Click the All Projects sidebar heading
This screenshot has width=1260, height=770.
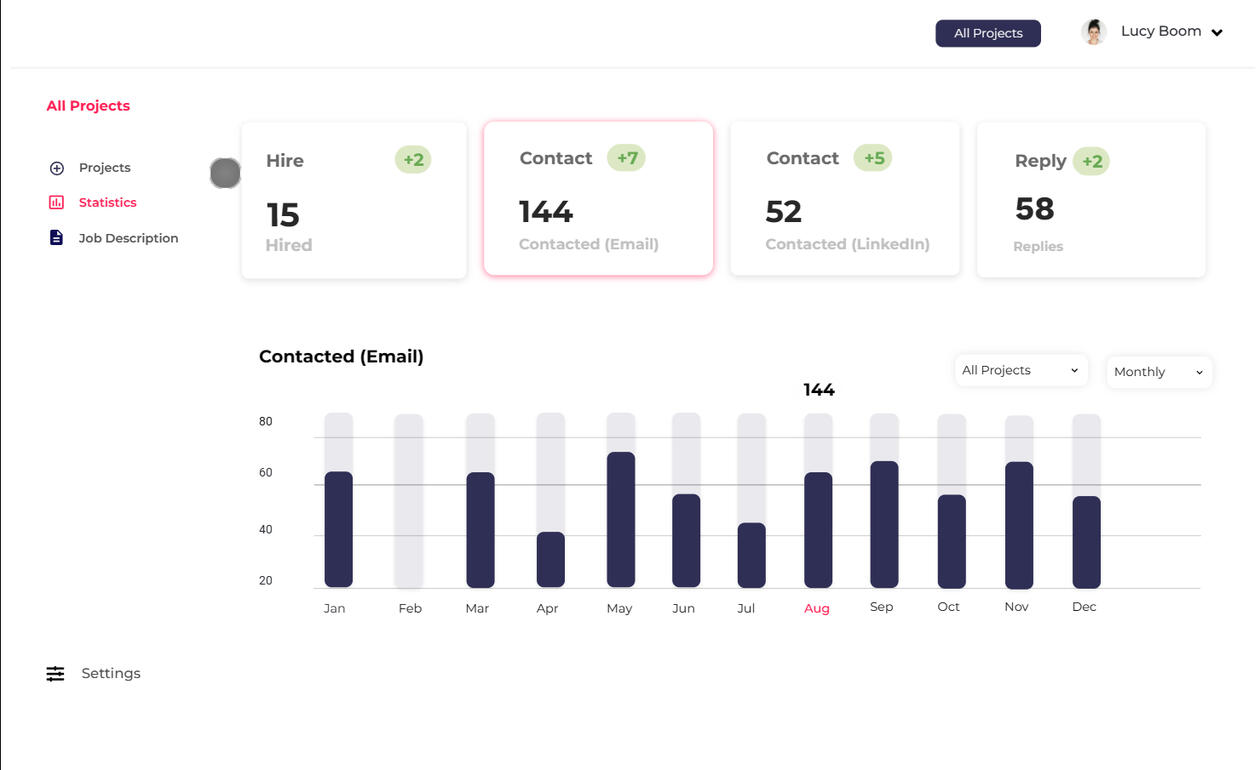pyautogui.click(x=88, y=106)
